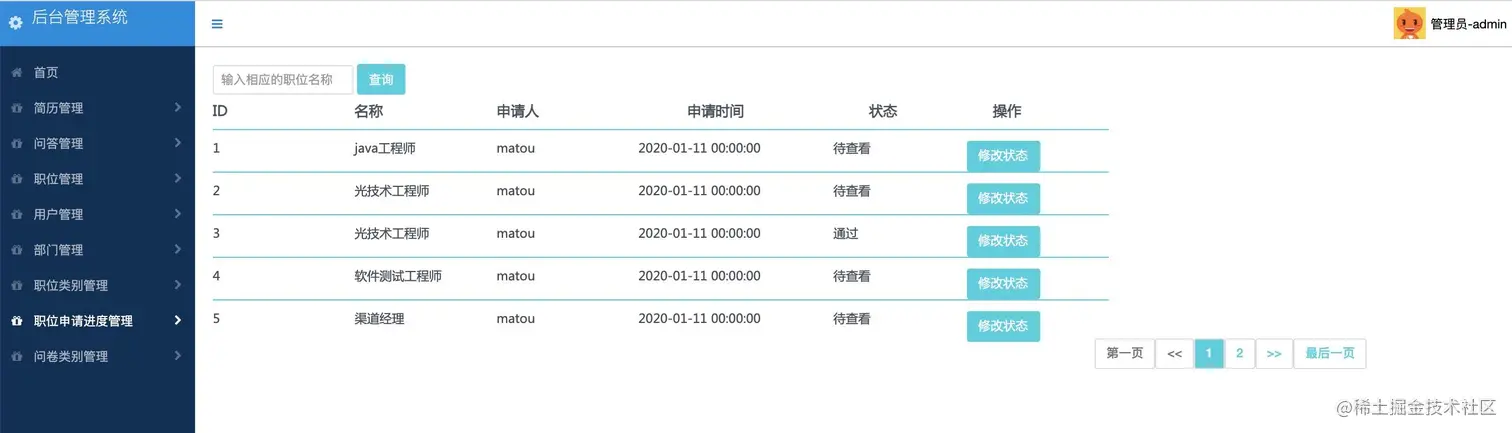Screen dimensions: 1512x433
Task: Expand the 职位申请进度管理 chevron arrow
Action: 177,320
